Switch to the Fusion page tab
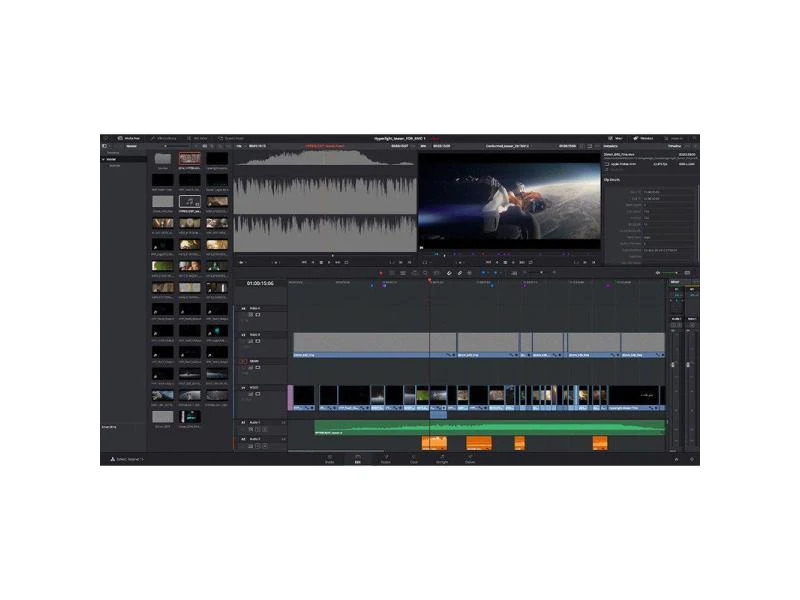The width and height of the screenshot is (800, 600). (x=386, y=459)
